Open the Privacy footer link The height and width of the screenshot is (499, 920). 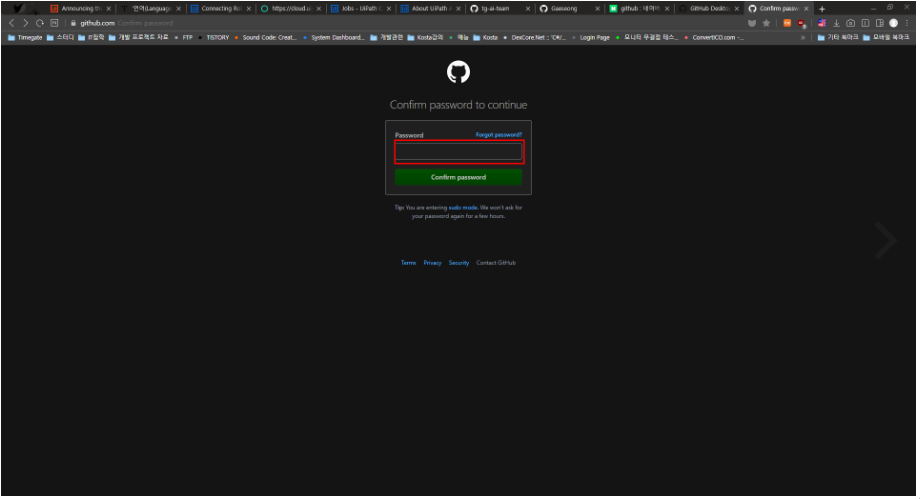pos(434,264)
